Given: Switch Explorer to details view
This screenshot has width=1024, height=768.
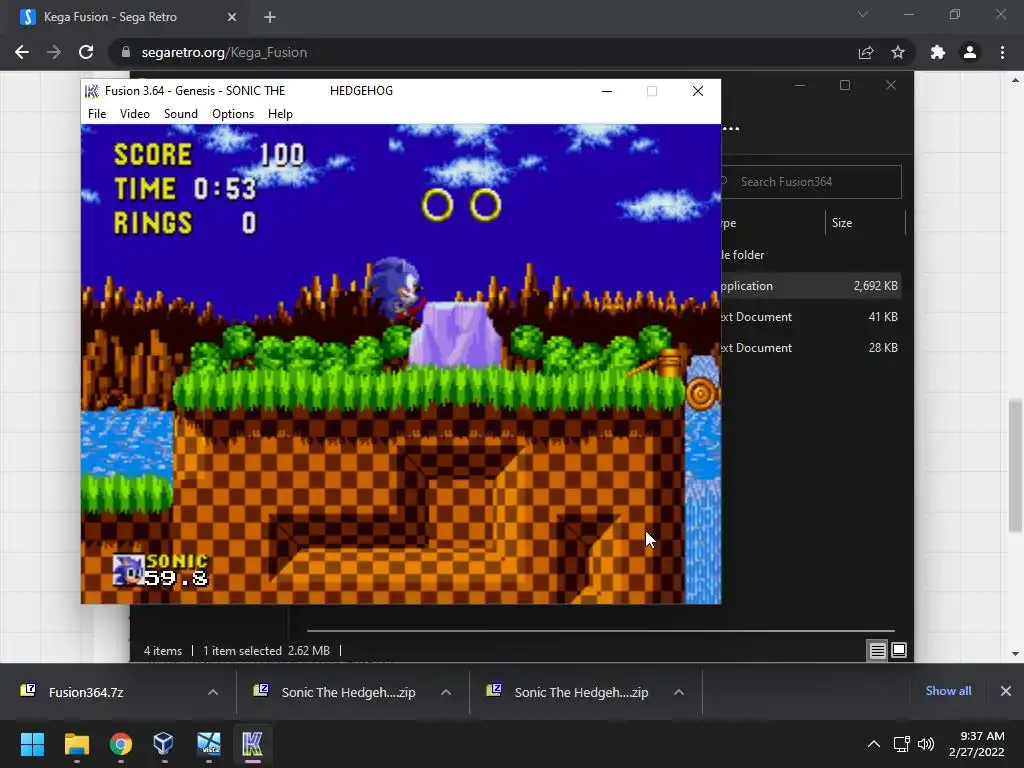Looking at the screenshot, I should (877, 650).
